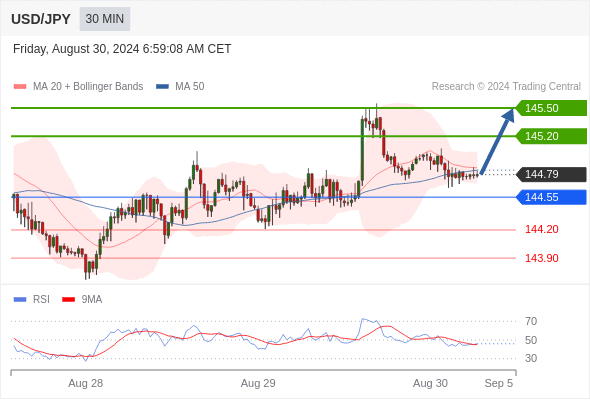Click the Aug 30 date axis label

click(x=430, y=383)
